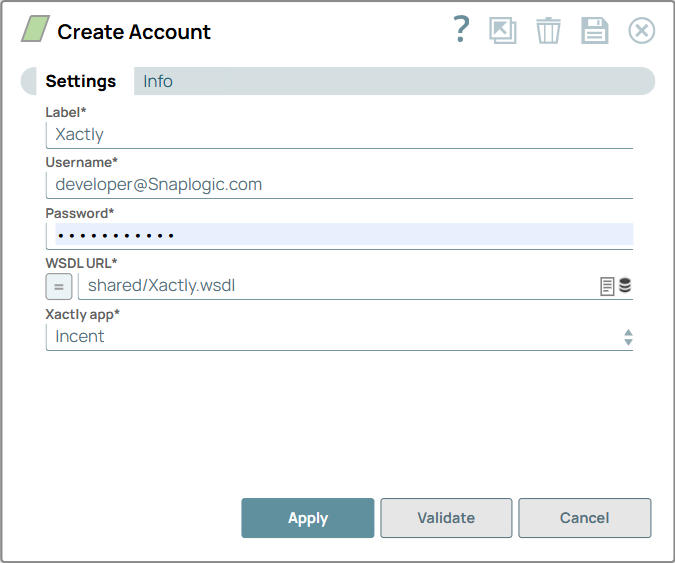Open the WSDL URL file browser icon
This screenshot has height=563, width=675.
607,286
